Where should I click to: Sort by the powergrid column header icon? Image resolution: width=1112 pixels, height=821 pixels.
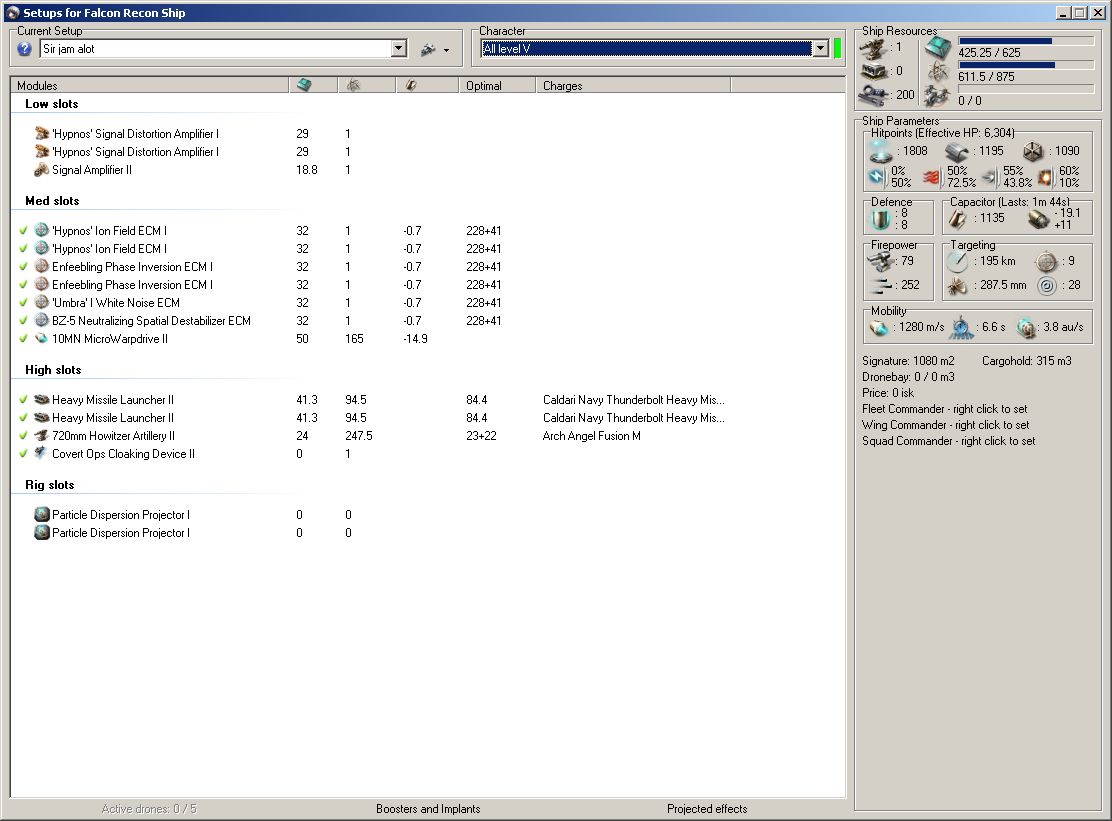coord(353,85)
